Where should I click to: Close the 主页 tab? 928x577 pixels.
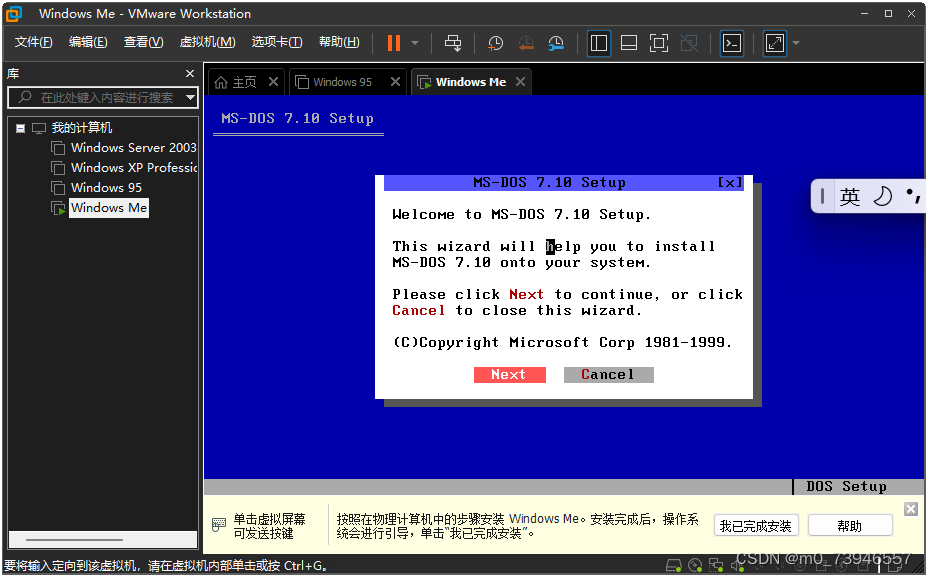tap(273, 82)
